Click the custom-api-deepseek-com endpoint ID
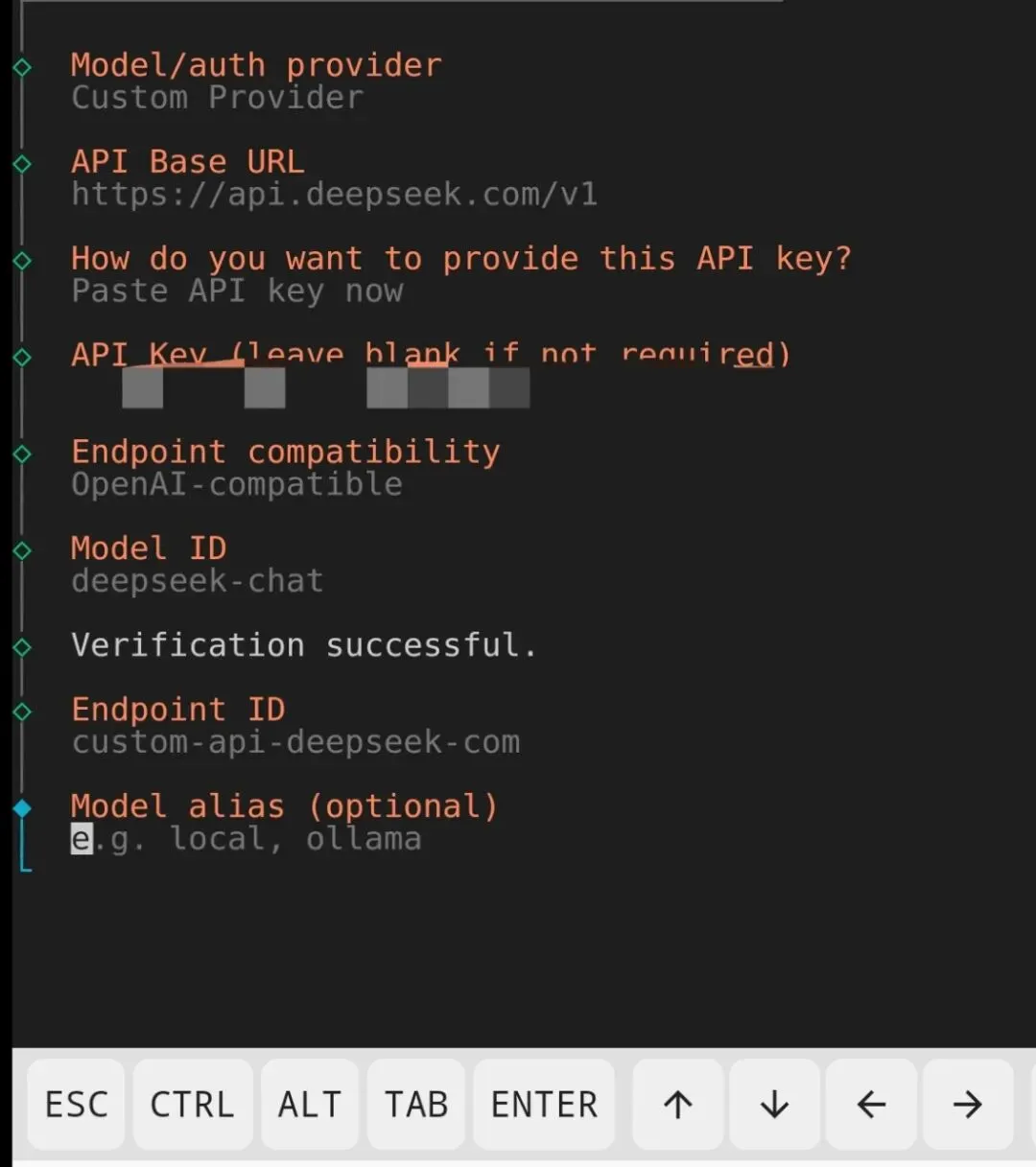The width and height of the screenshot is (1036, 1167). tap(295, 742)
